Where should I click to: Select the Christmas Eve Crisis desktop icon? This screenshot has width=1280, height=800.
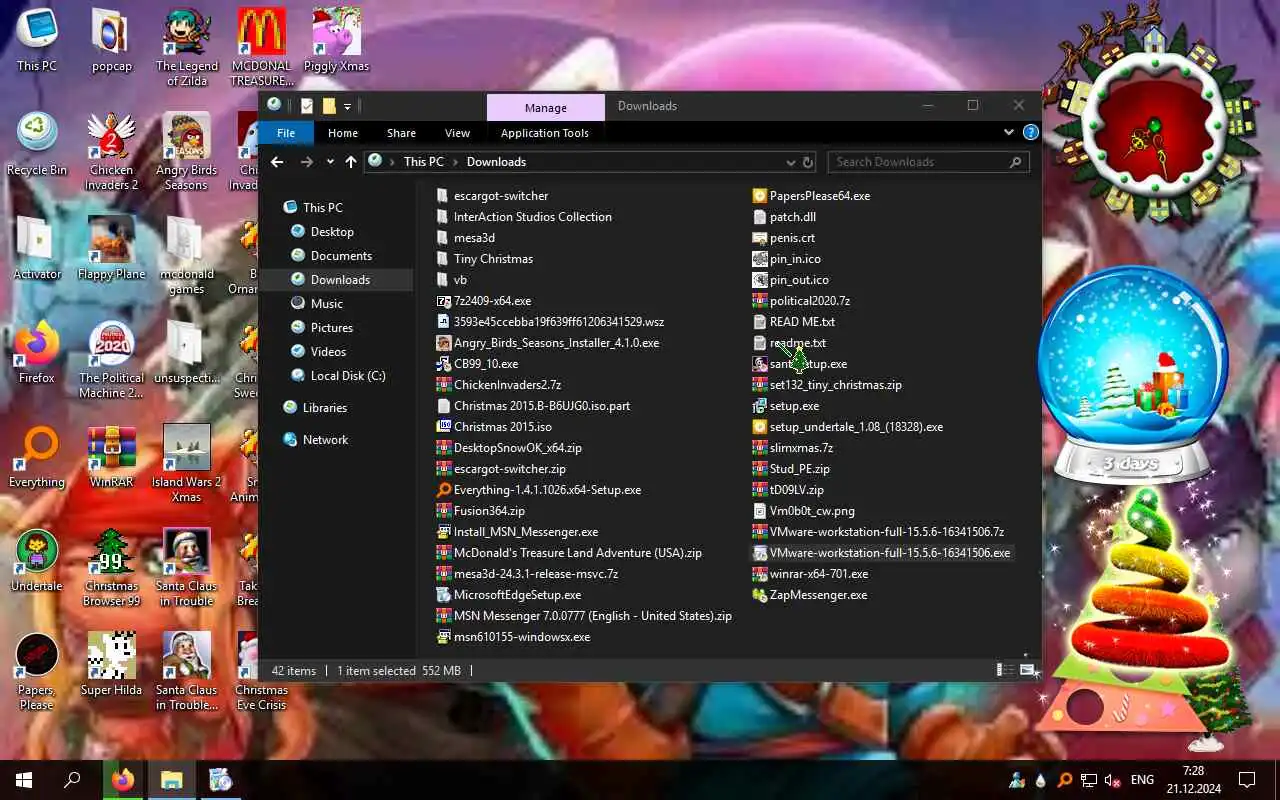261,671
